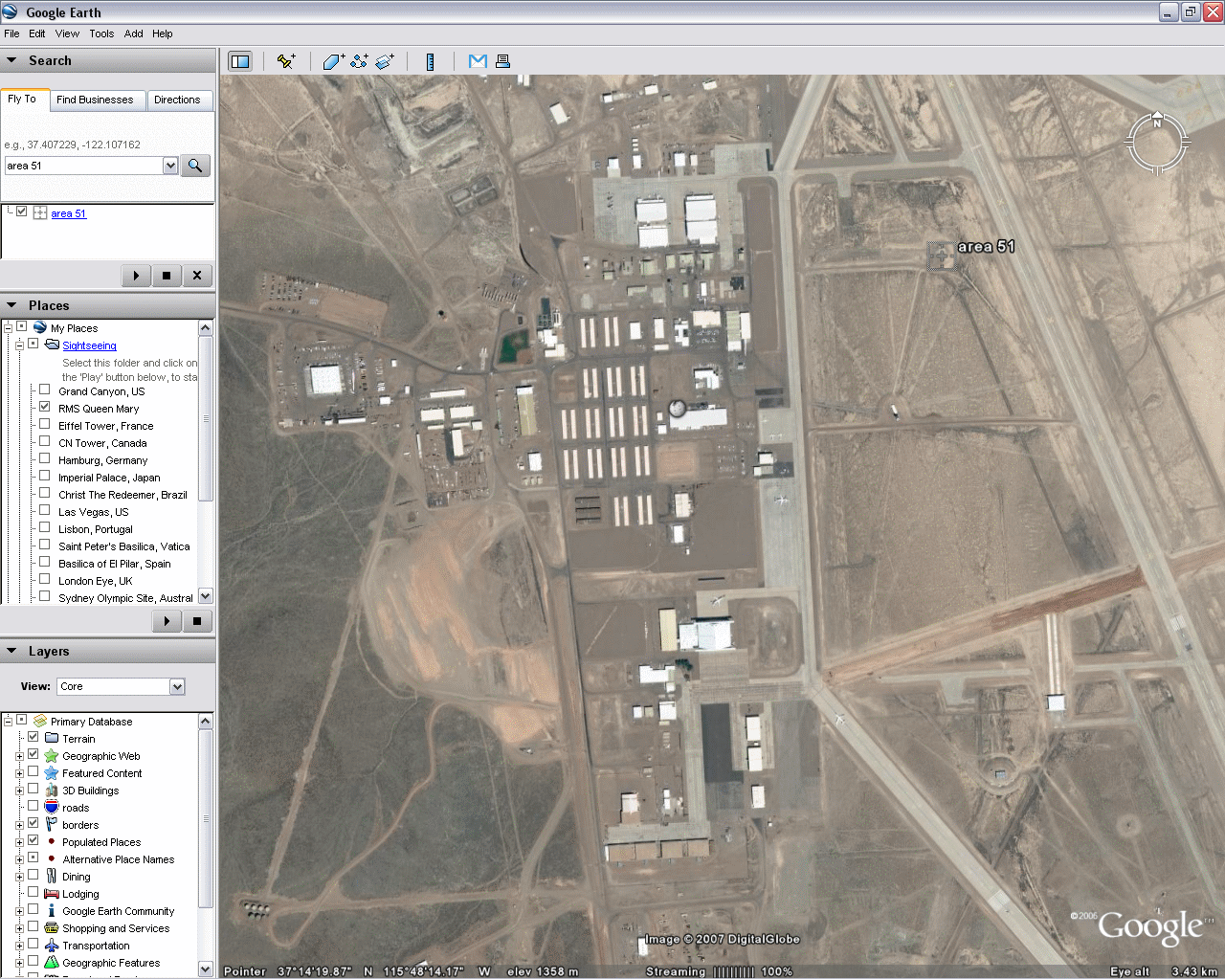Expand the Geographic Web layer node
Image resolution: width=1225 pixels, height=980 pixels.
click(19, 756)
